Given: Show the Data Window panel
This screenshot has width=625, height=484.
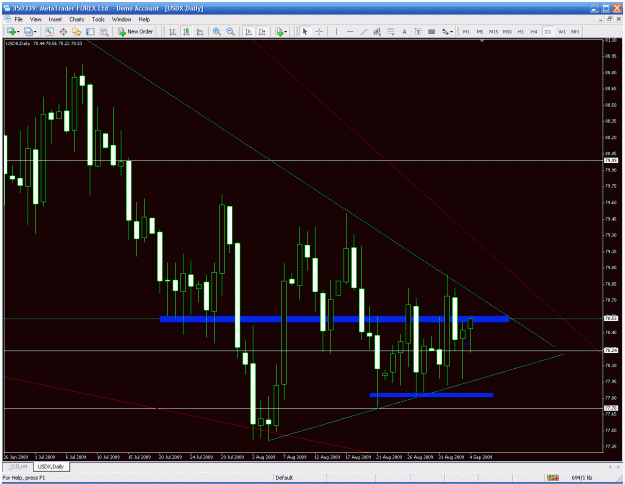Looking at the screenshot, I should pos(63,31).
